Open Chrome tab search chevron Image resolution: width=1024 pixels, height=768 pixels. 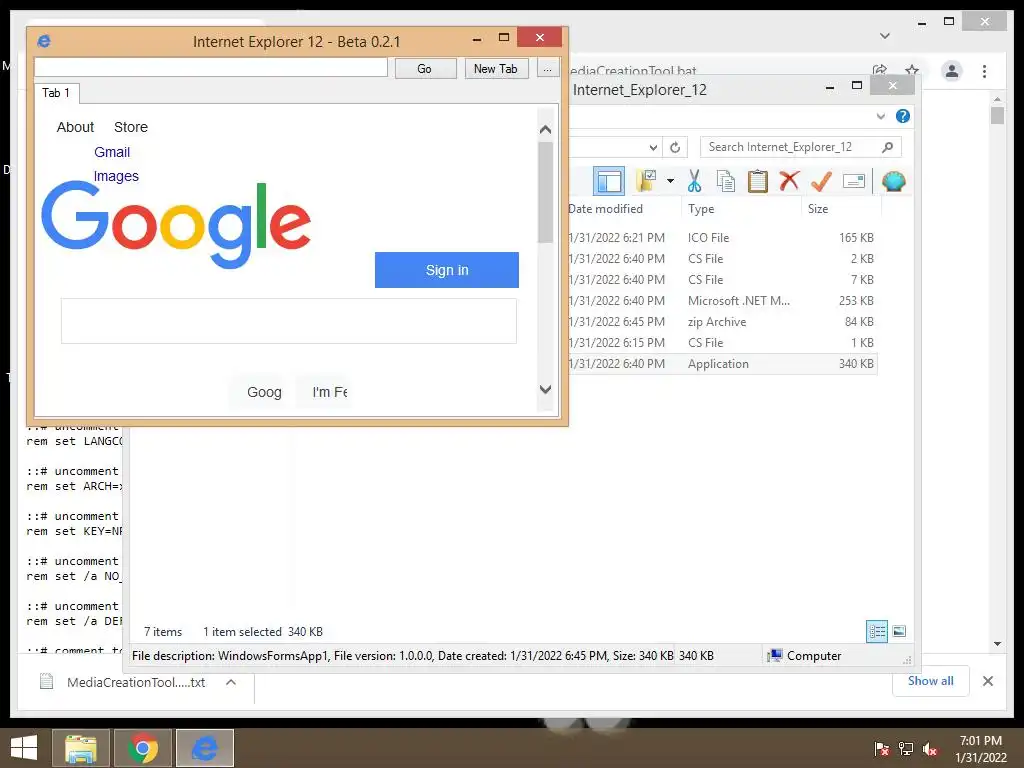tap(885, 36)
